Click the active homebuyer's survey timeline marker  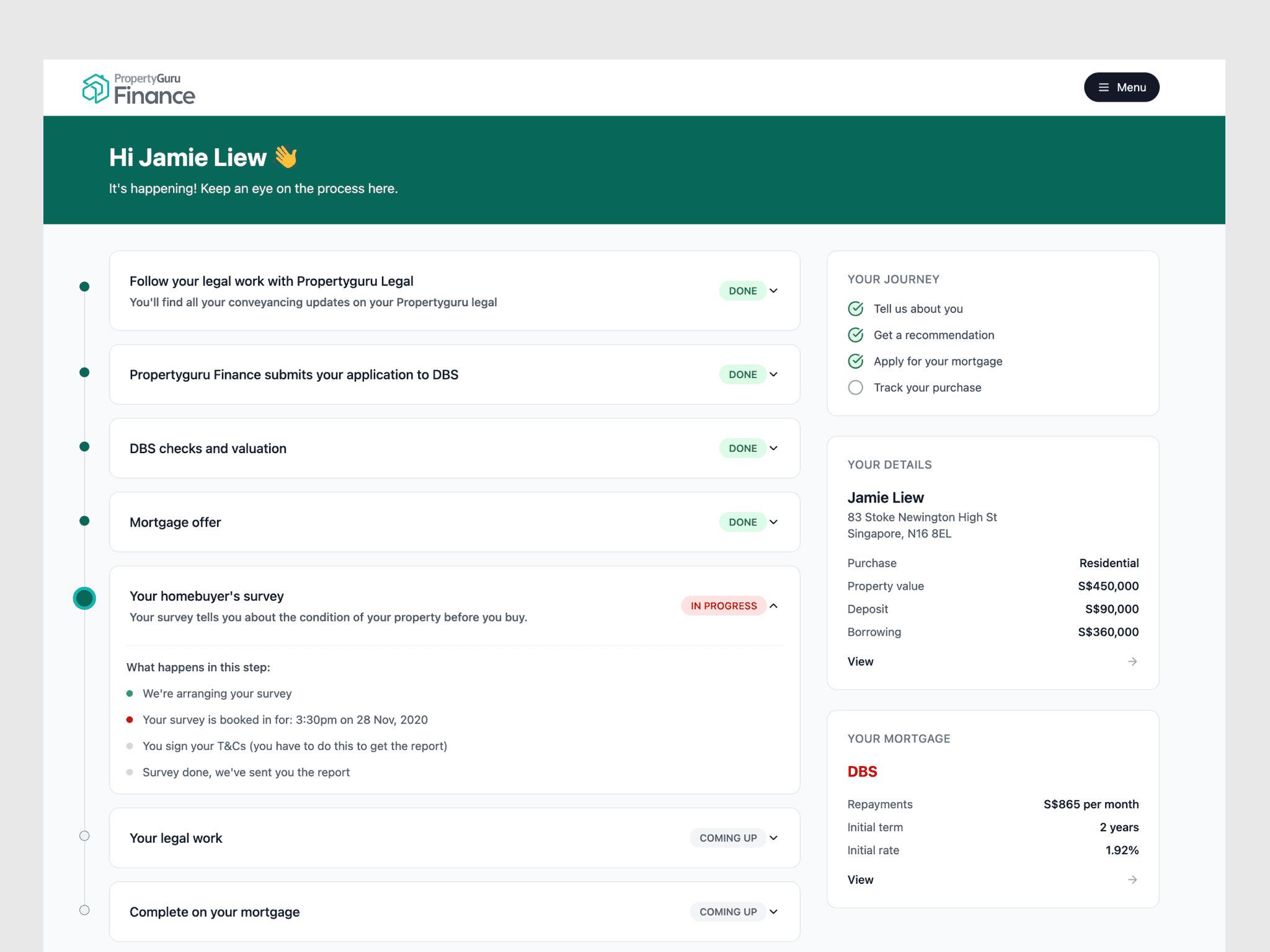point(84,598)
